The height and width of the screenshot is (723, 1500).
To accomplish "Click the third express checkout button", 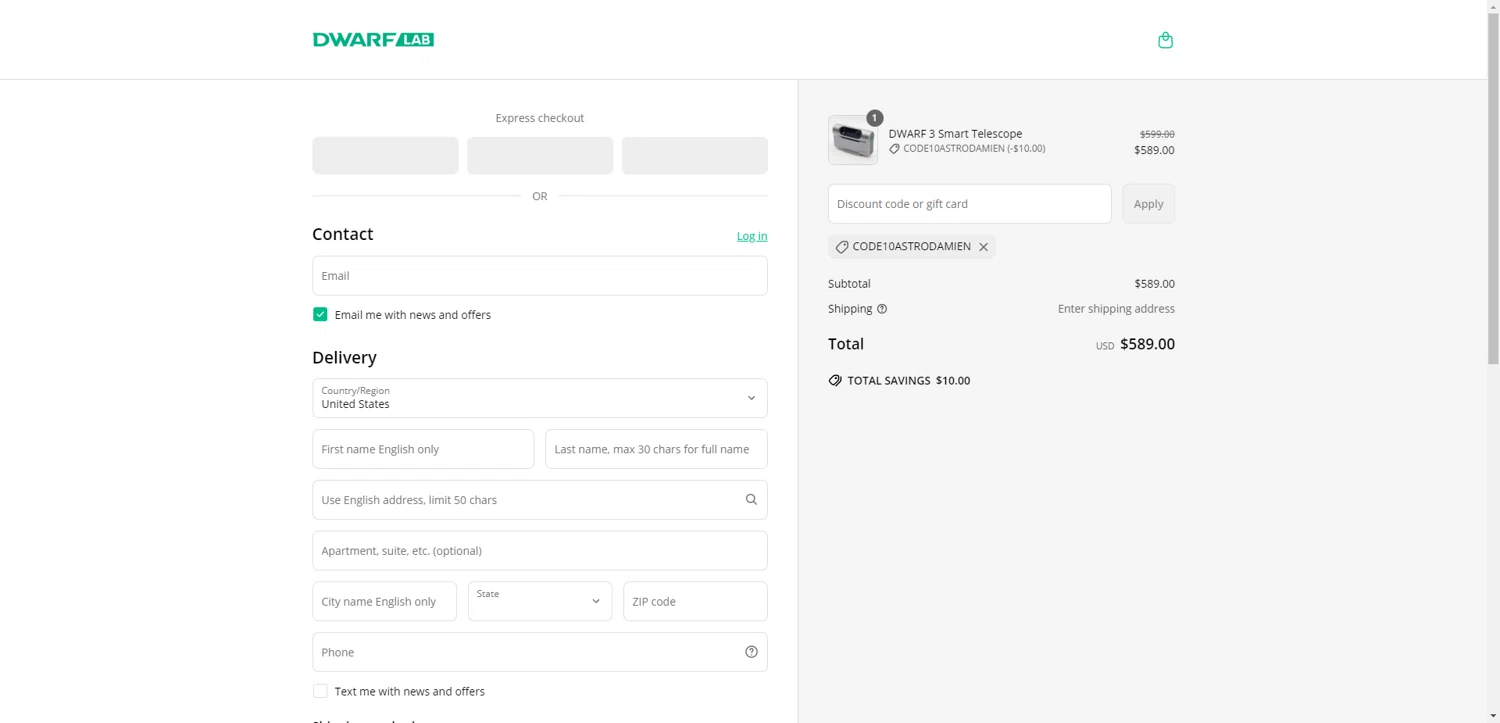I will 695,156.
